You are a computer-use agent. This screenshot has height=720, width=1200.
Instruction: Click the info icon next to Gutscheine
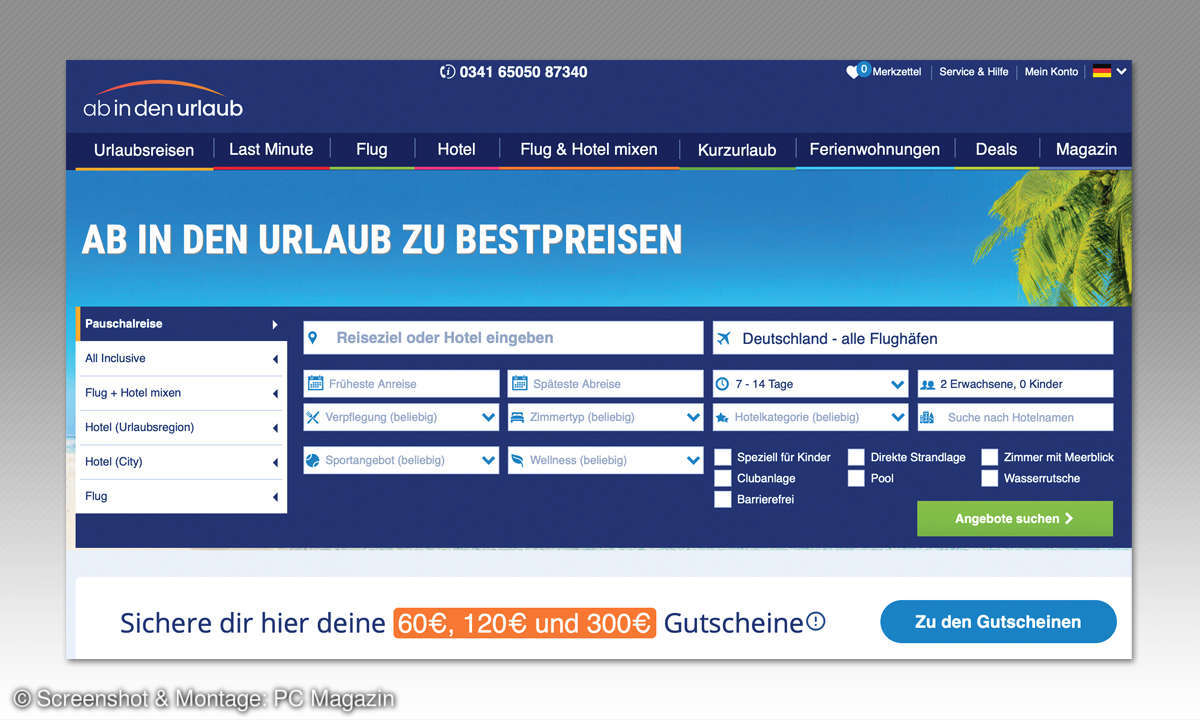coord(816,622)
